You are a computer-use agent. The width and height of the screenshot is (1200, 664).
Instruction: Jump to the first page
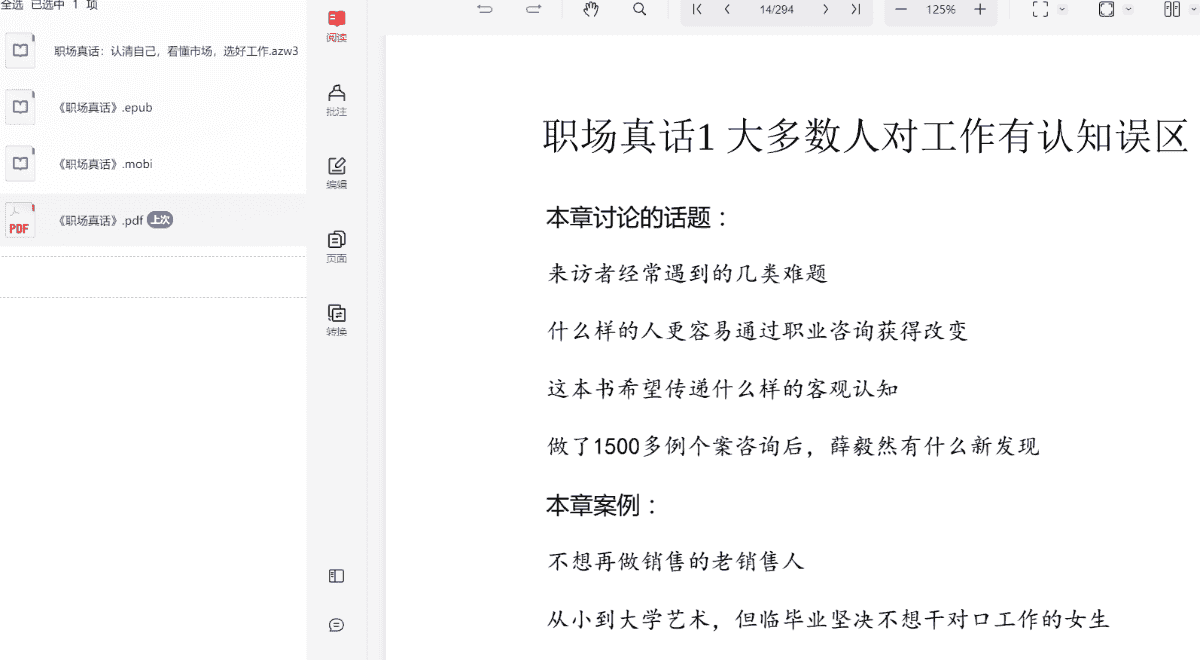697,10
